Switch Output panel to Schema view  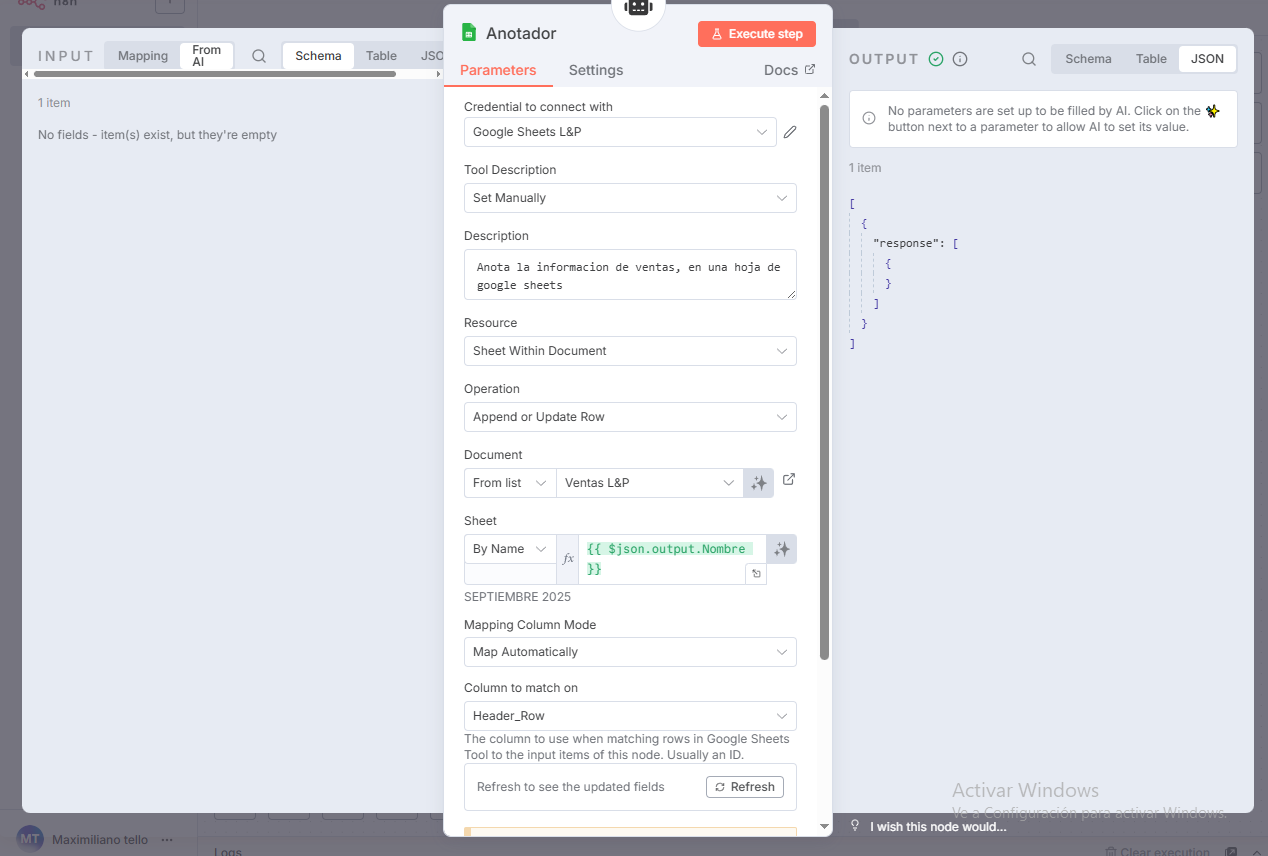click(x=1088, y=59)
